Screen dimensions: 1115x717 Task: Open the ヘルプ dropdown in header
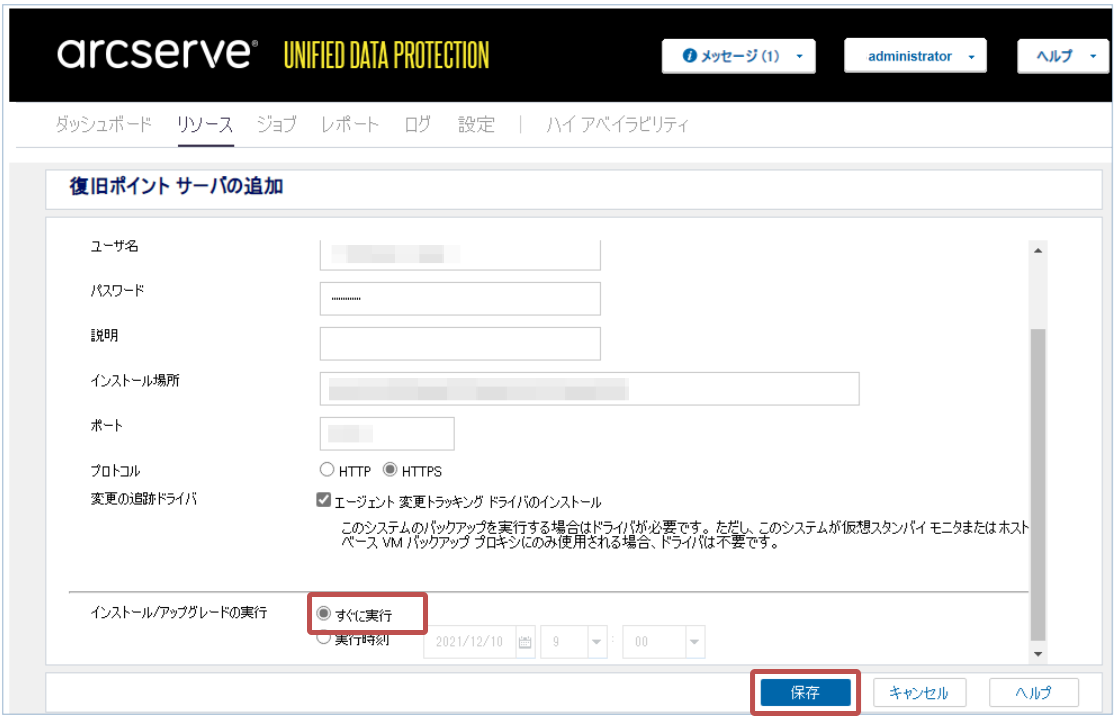(x=1062, y=56)
